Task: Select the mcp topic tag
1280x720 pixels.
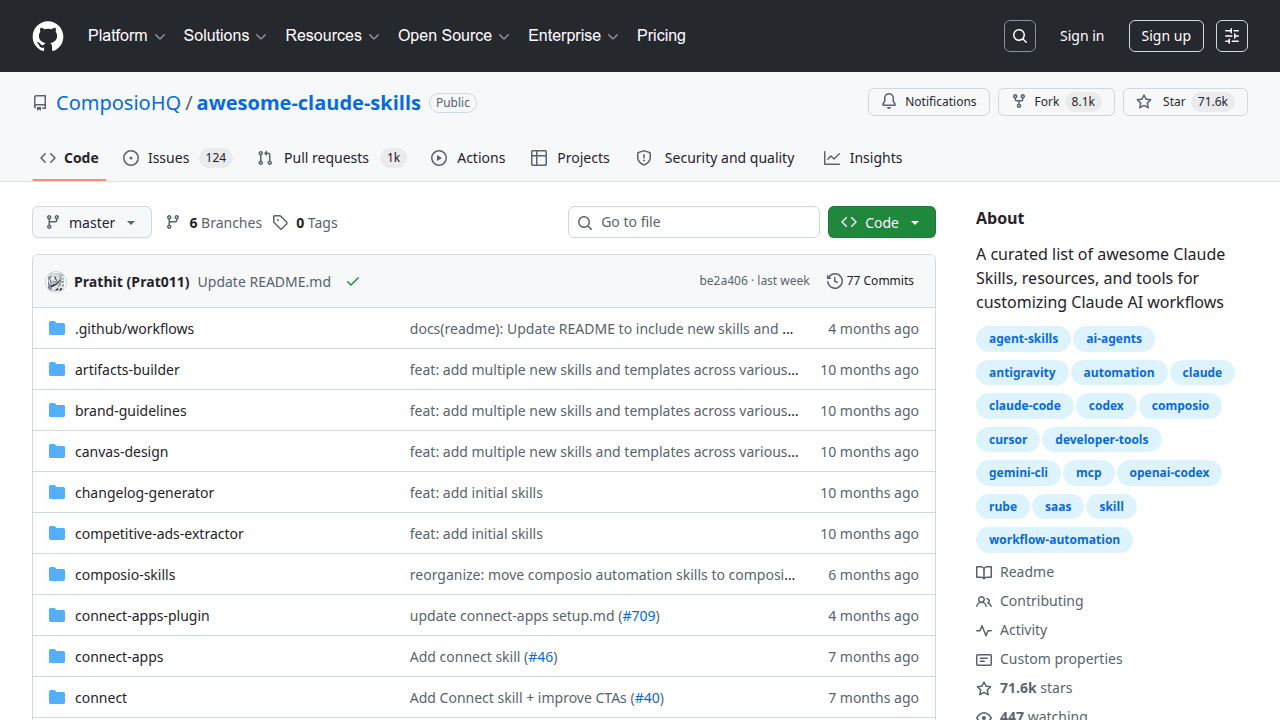Action: point(1089,473)
